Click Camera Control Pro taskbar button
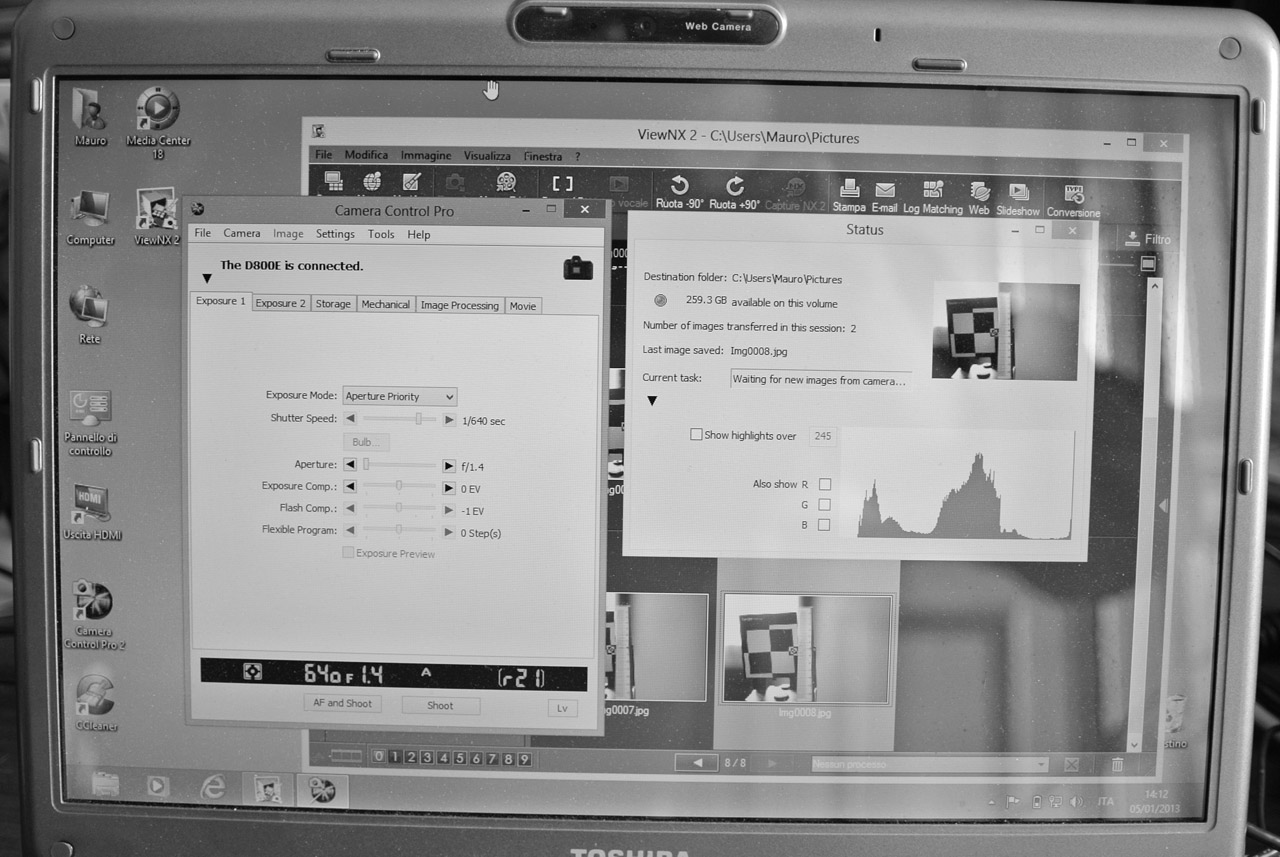This screenshot has height=857, width=1280. 321,789
